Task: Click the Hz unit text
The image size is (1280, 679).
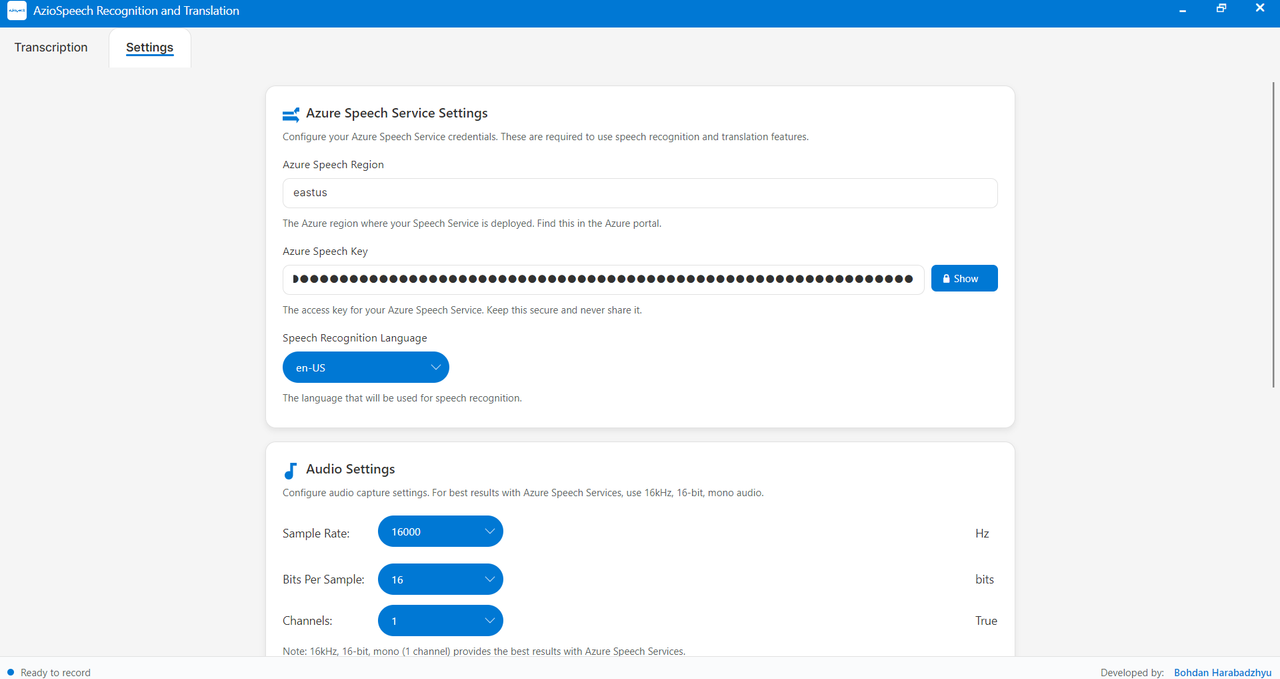Action: coord(982,534)
